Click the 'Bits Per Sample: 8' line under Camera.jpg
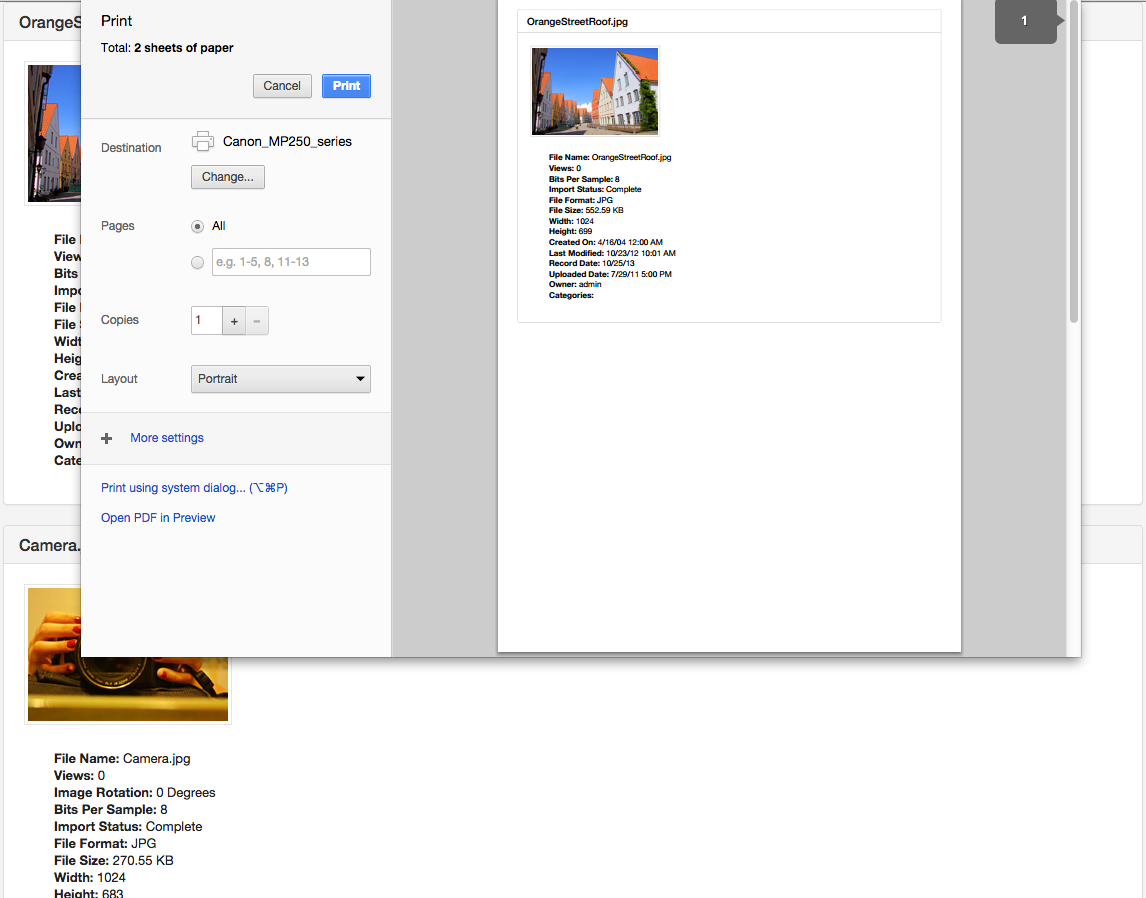 [110, 810]
